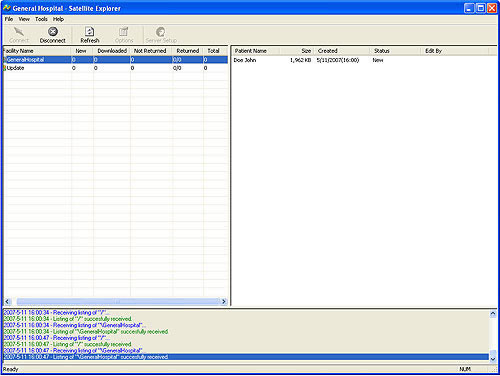
Task: Click the left arrow of facility scrollbar
Action: [x=7, y=302]
